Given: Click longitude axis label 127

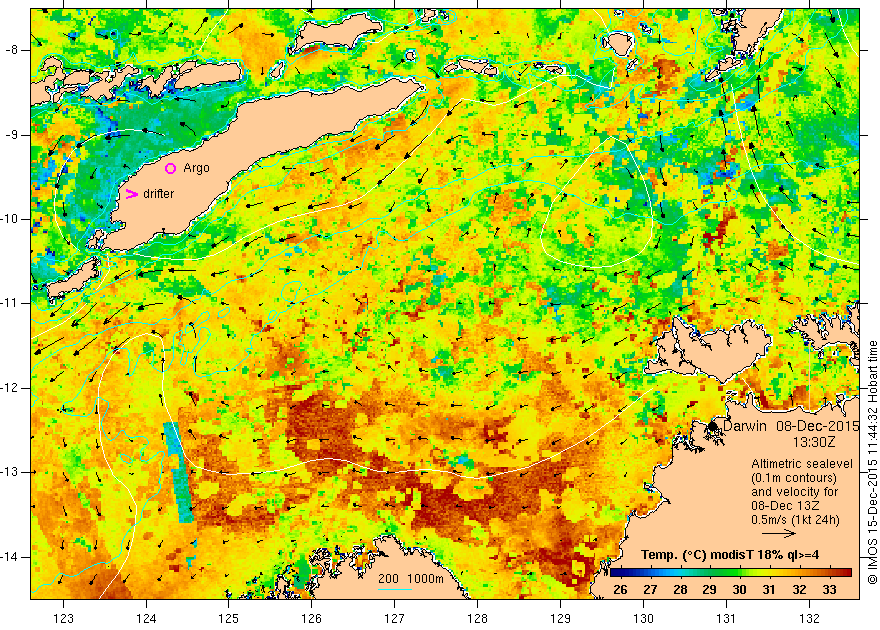Looking at the screenshot, I should pos(395,619).
